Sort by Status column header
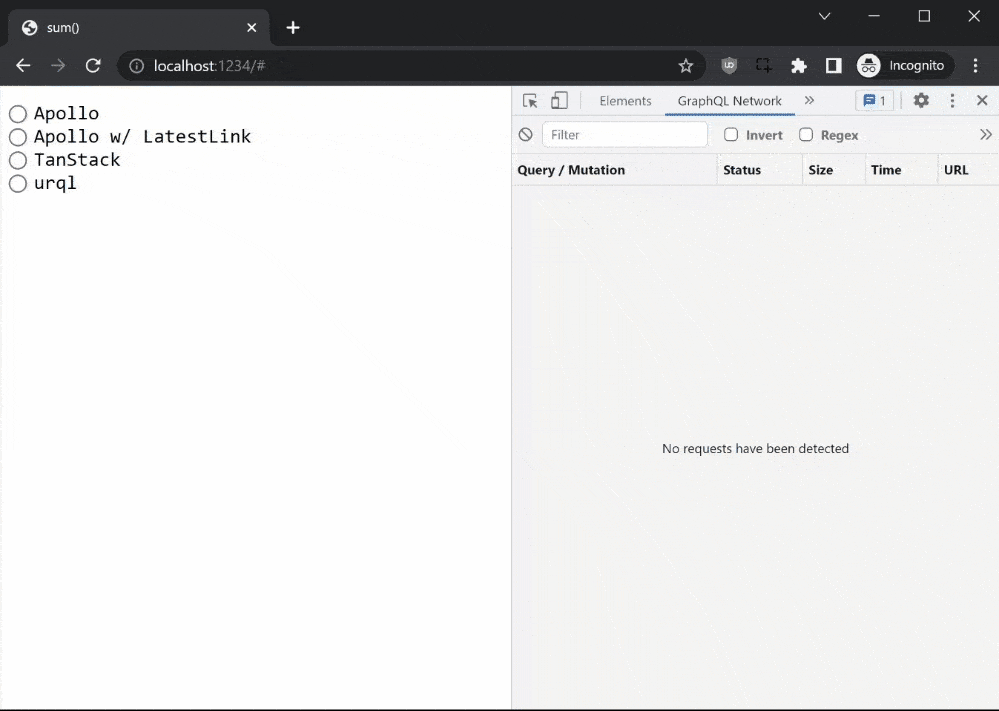Image resolution: width=999 pixels, height=711 pixels. tap(759, 170)
